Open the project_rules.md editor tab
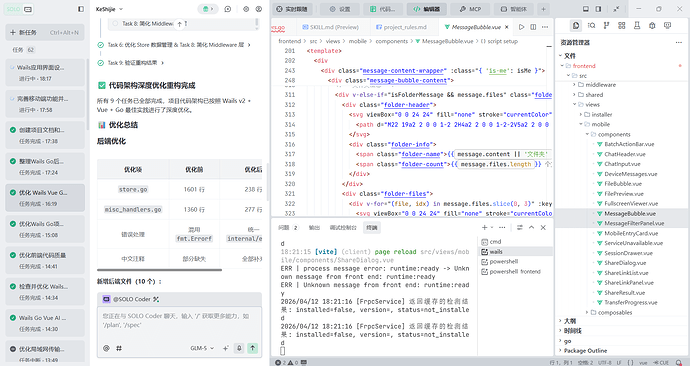 pyautogui.click(x=401, y=27)
